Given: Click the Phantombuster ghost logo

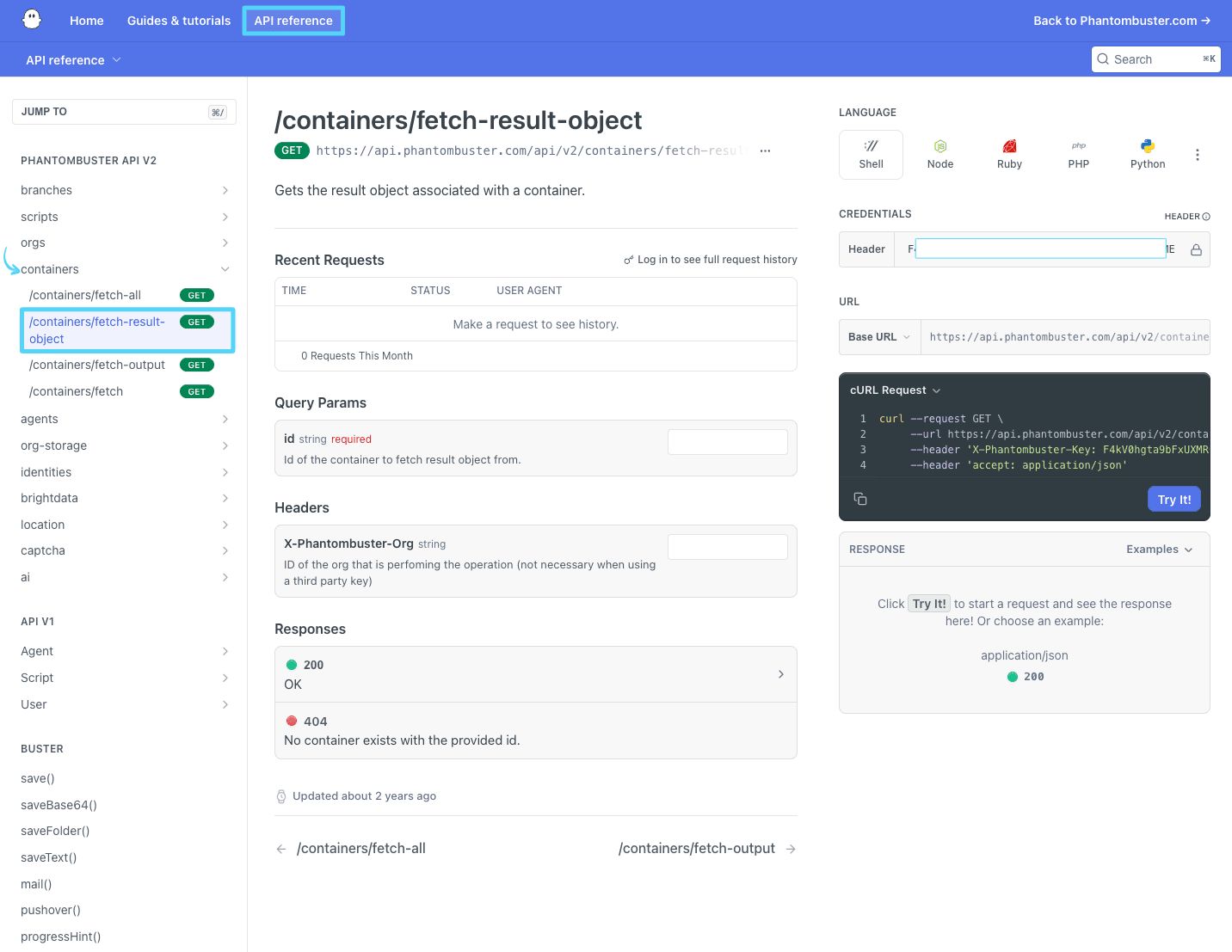Looking at the screenshot, I should 32,20.
